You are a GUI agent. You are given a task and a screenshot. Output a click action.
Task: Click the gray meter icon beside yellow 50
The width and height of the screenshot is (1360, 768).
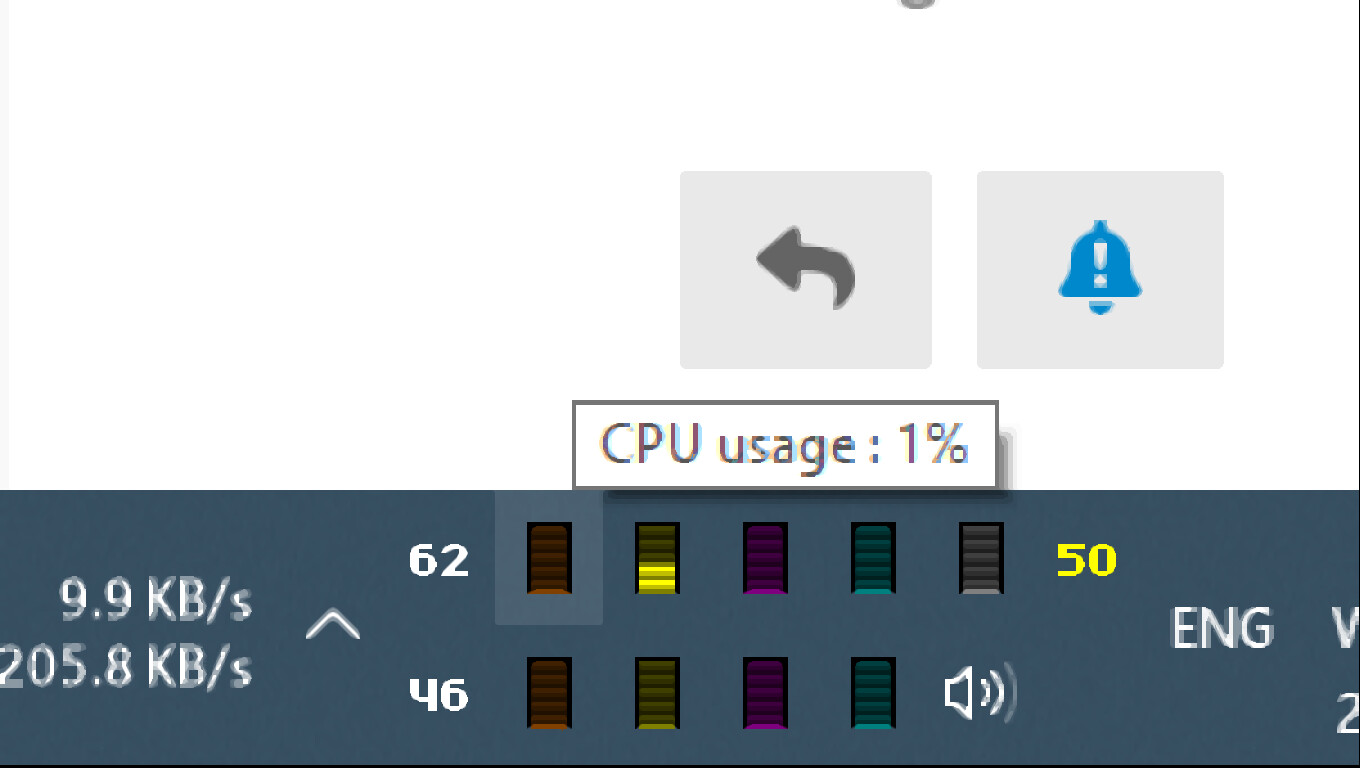981,558
